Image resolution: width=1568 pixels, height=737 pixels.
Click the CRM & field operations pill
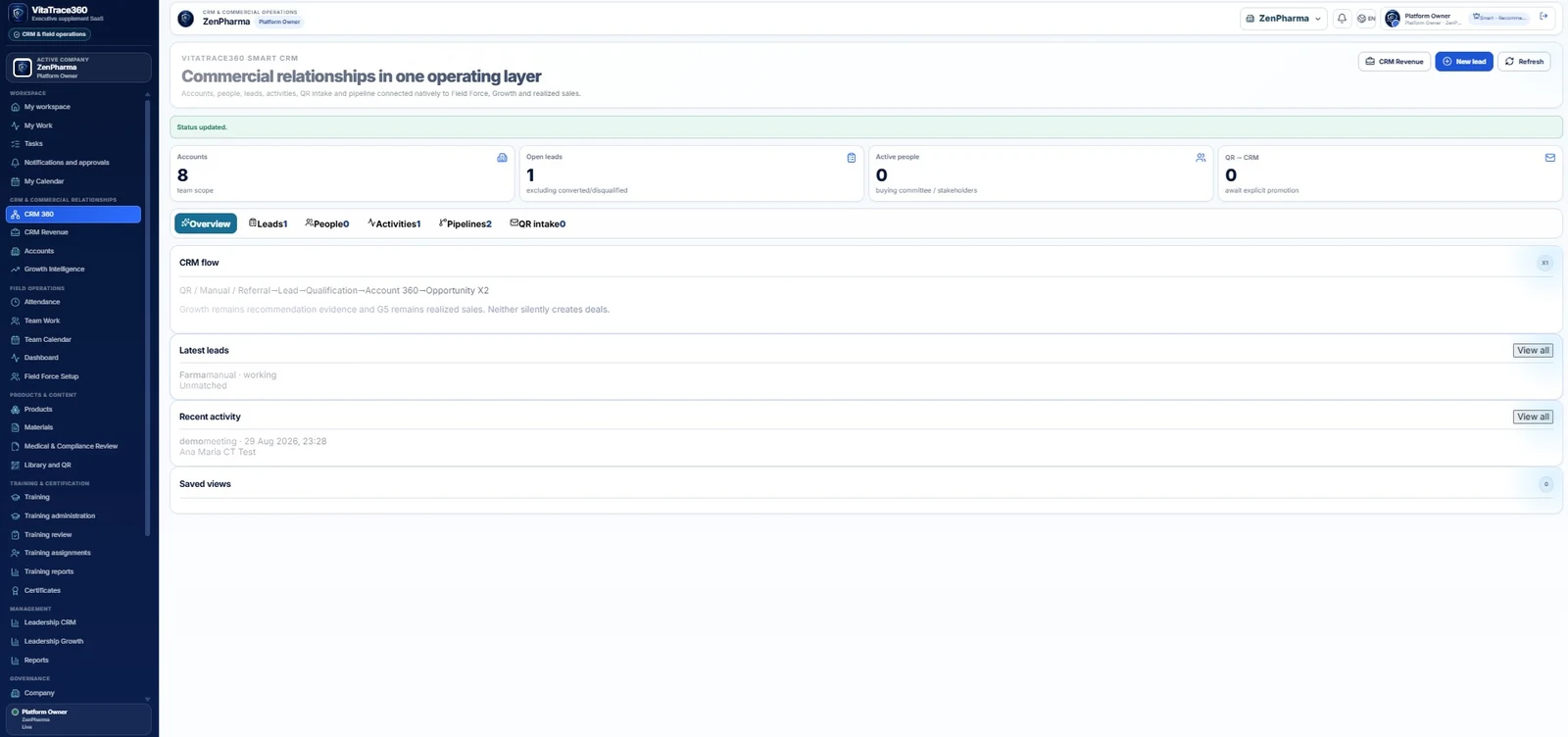click(49, 34)
